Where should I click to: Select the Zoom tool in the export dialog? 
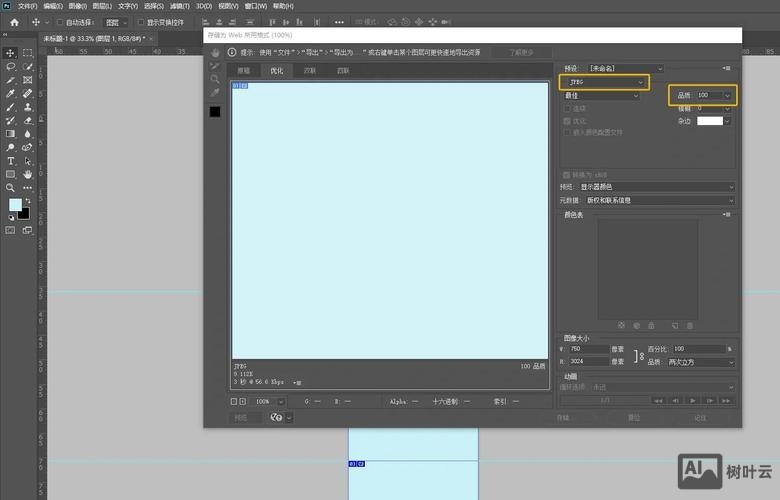coord(215,79)
